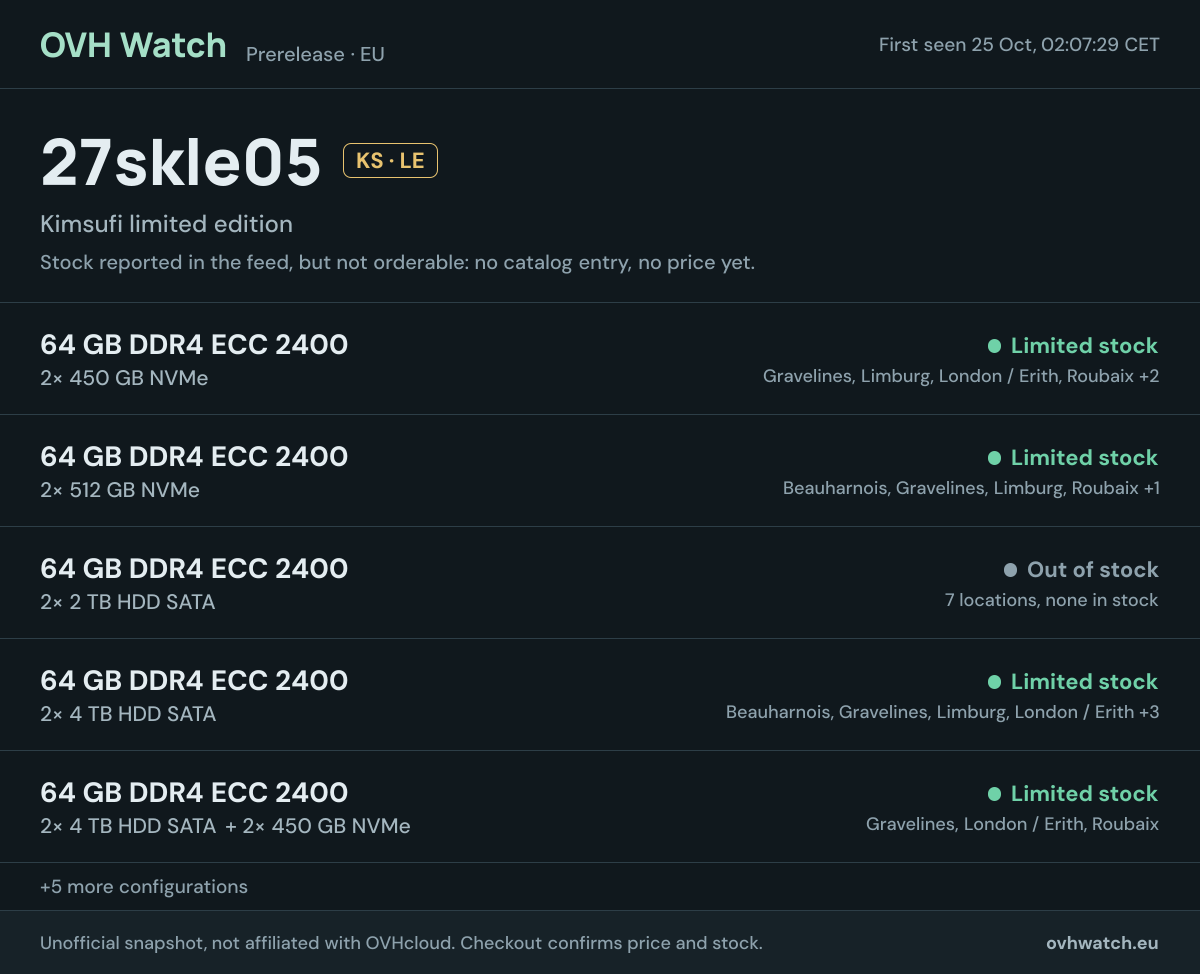Viewport: 1200px width, 974px height.
Task: Select the "27skle05" server heading
Action: coord(180,162)
